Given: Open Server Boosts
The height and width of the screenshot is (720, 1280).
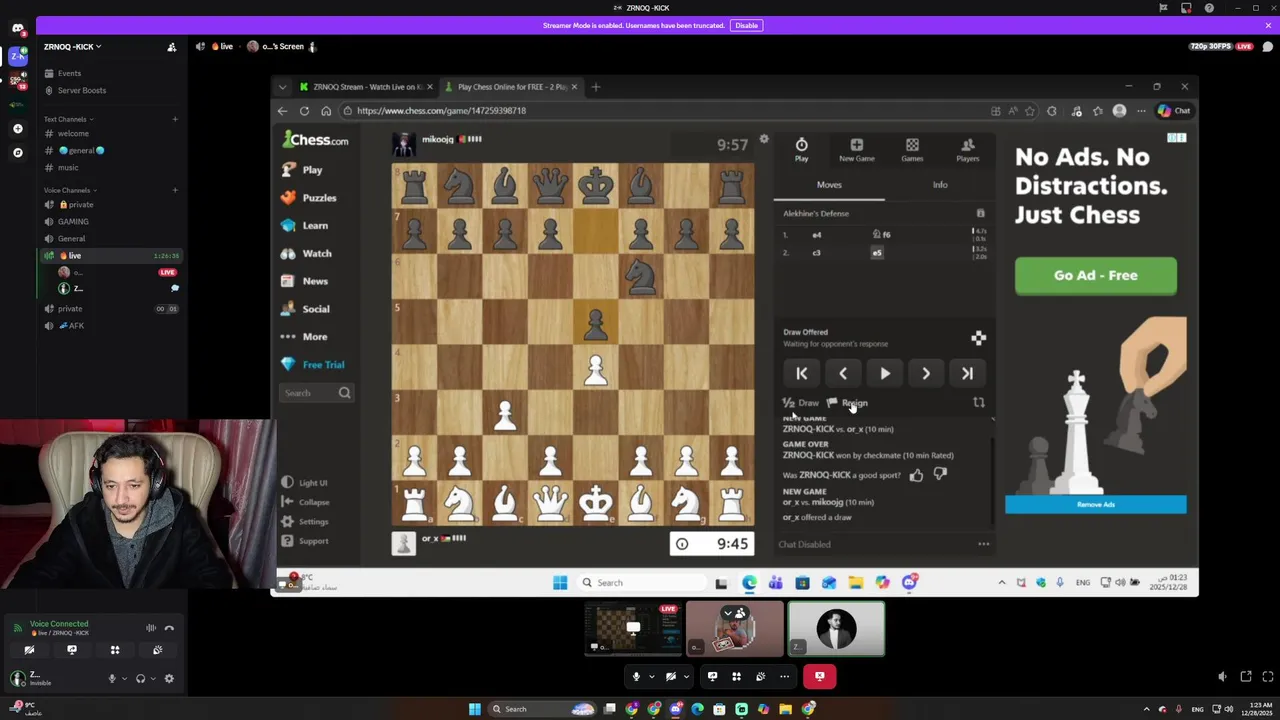Looking at the screenshot, I should tap(82, 90).
